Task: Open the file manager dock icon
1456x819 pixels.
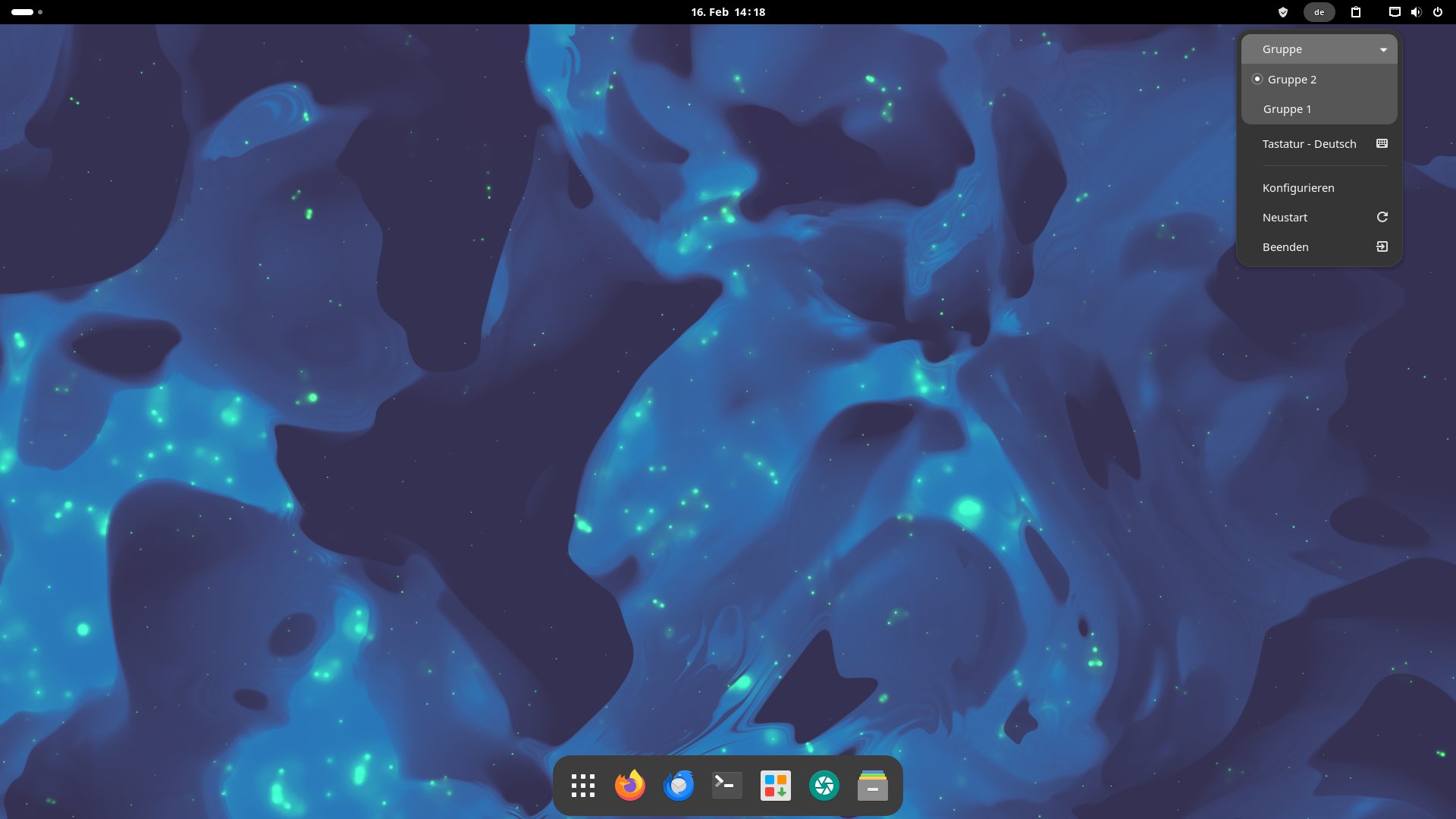Action: click(x=872, y=786)
